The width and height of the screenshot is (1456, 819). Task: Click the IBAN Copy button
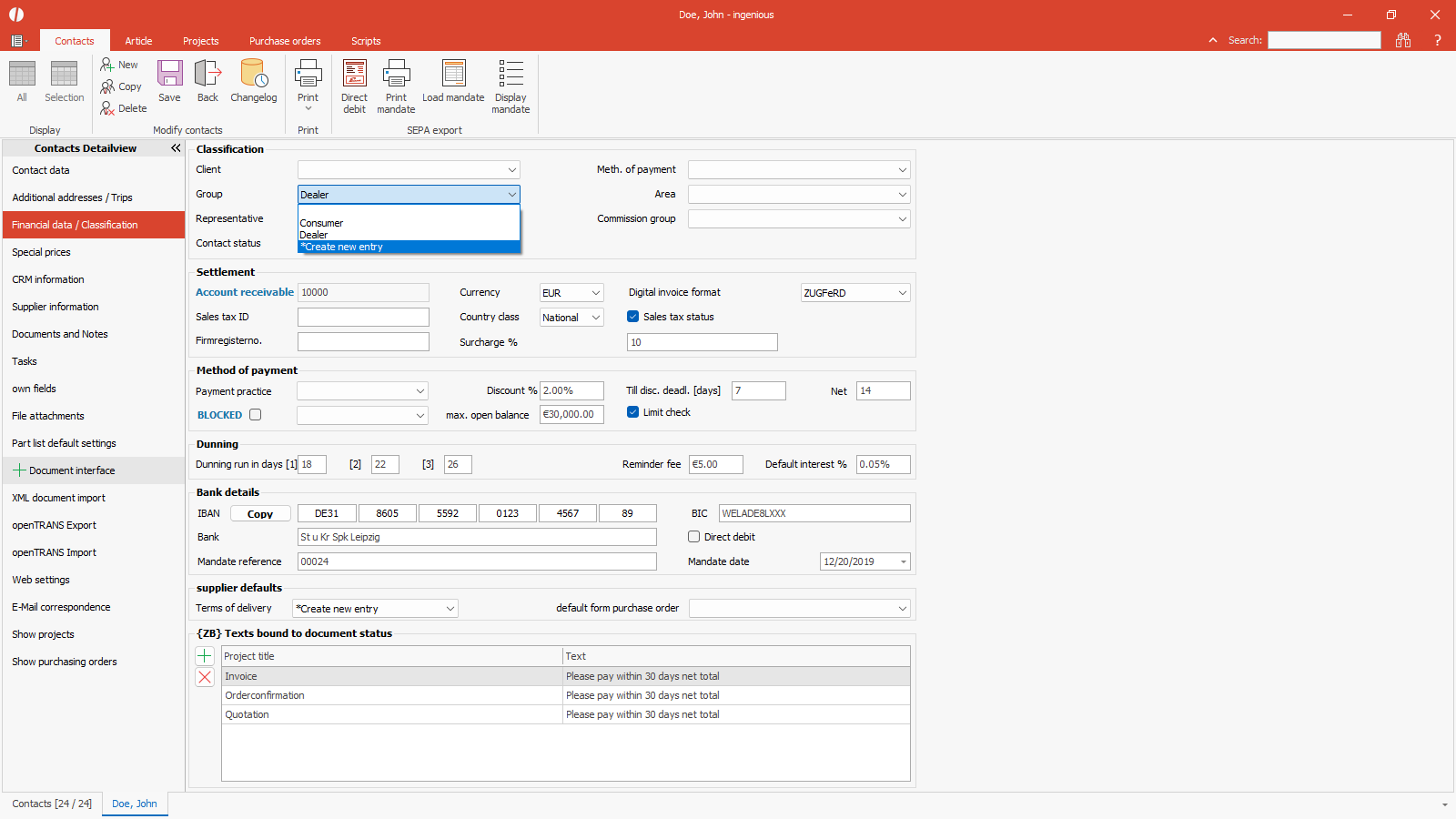coord(260,514)
